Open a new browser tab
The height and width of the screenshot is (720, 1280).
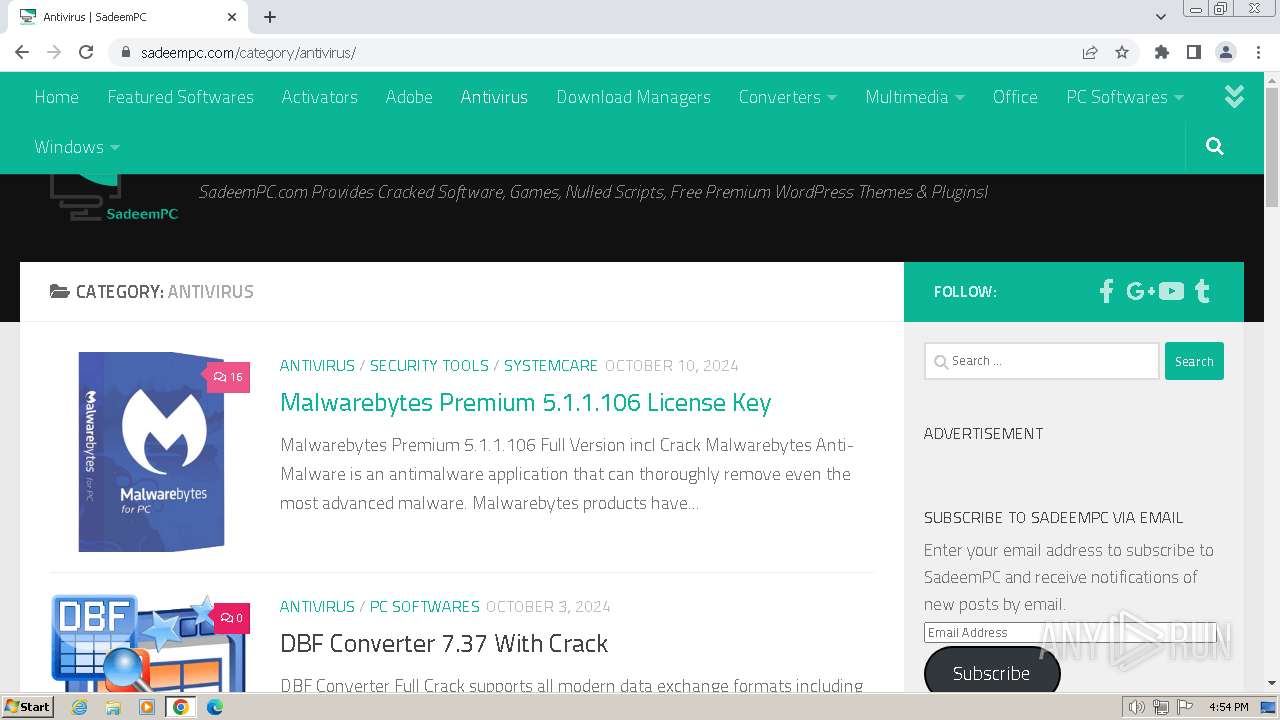270,17
